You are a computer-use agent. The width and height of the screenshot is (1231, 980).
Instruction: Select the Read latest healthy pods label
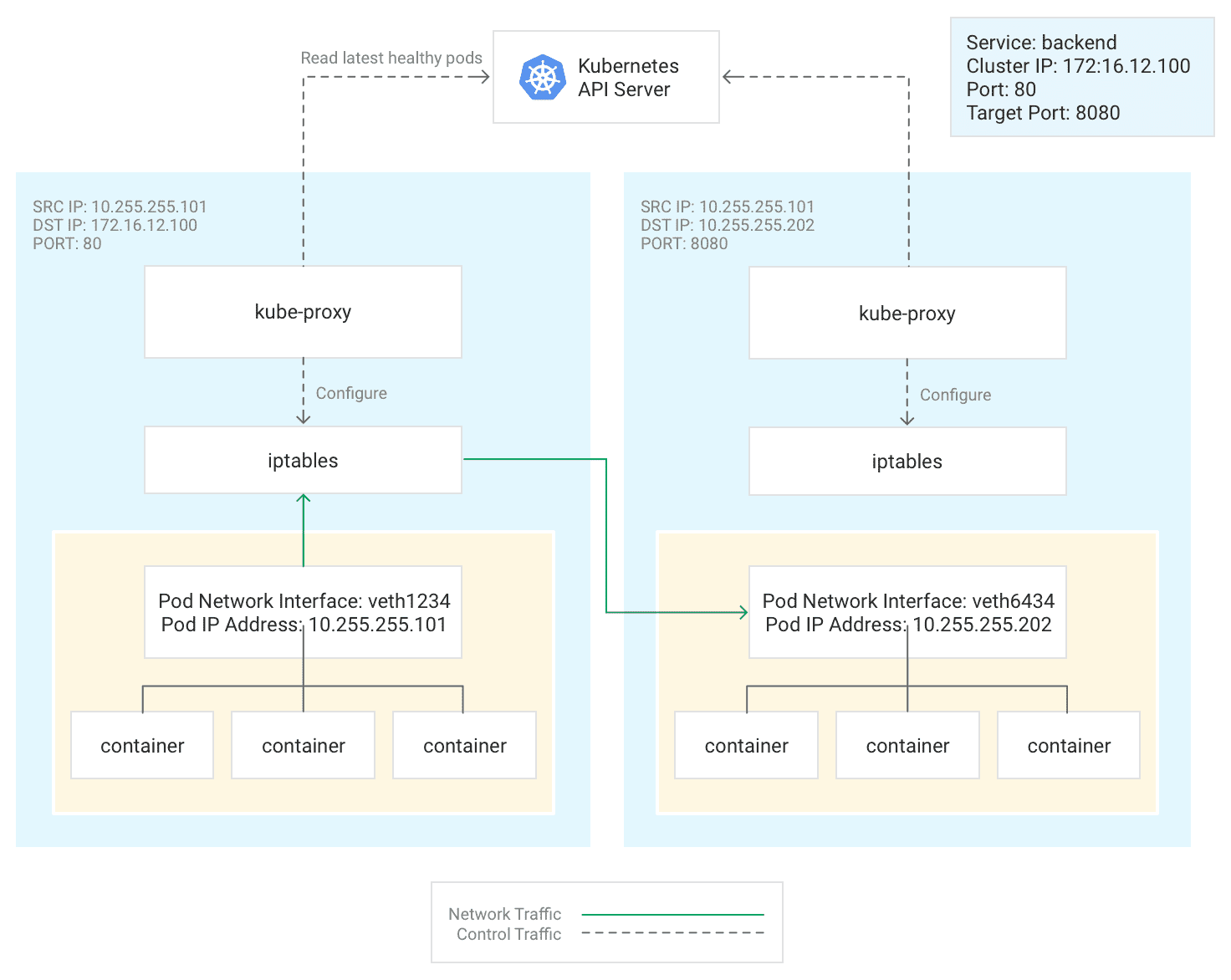(x=391, y=58)
